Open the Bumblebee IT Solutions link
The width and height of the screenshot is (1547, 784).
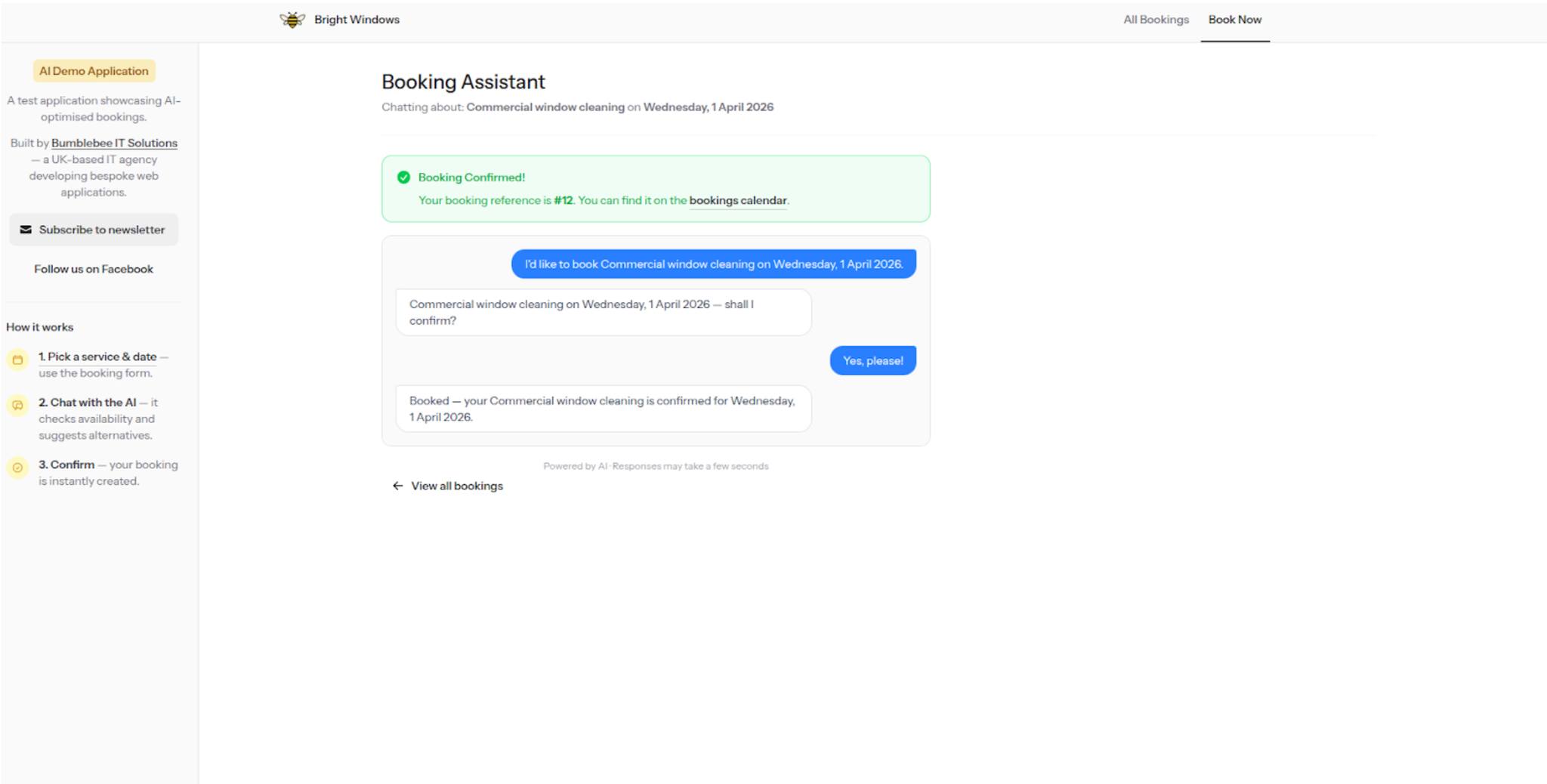(x=114, y=142)
